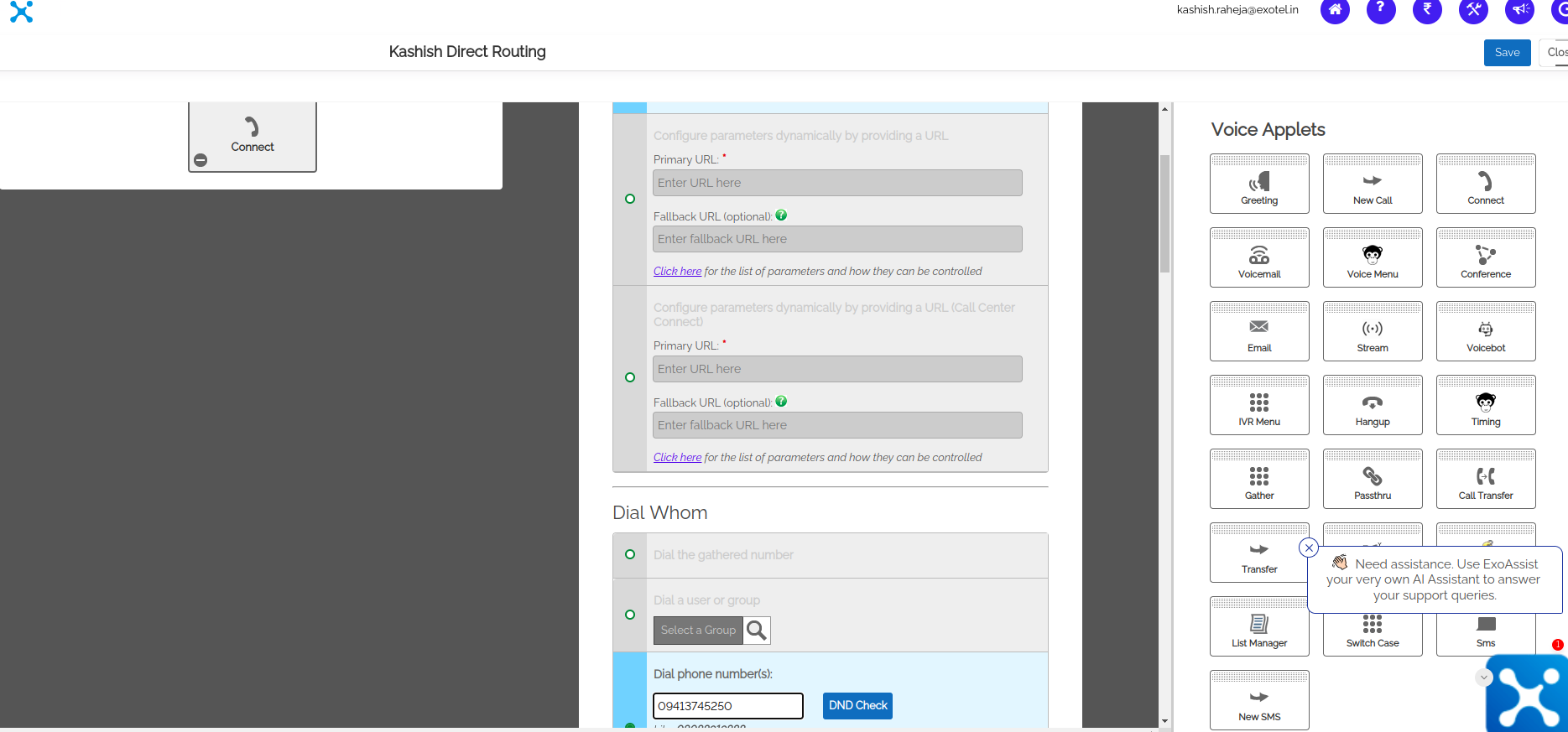Add the Voicebot applet

coord(1486,331)
